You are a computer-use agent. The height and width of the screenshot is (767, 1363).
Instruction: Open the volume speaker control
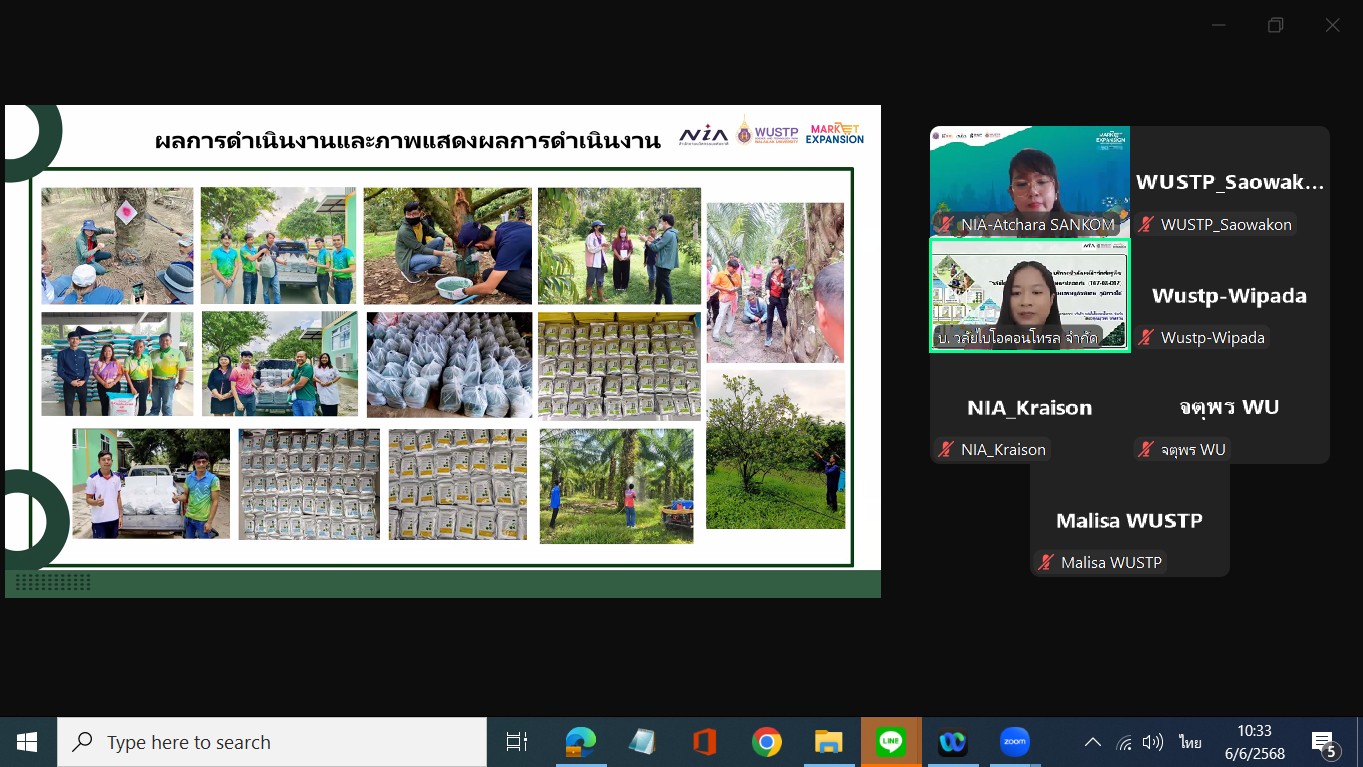point(1153,742)
